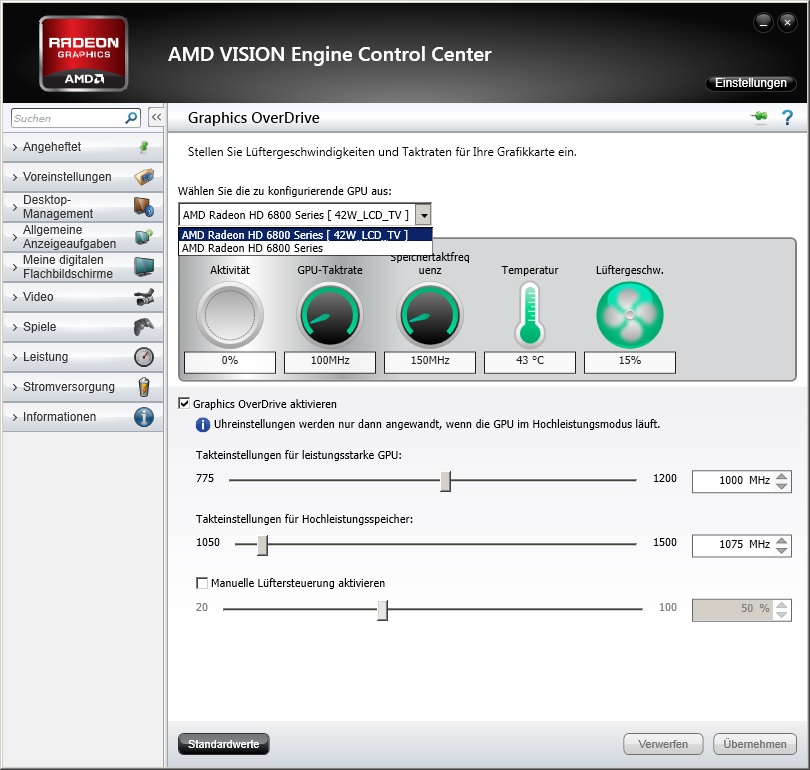The width and height of the screenshot is (810, 770).
Task: Open the Einstellungen menu button
Action: click(751, 83)
